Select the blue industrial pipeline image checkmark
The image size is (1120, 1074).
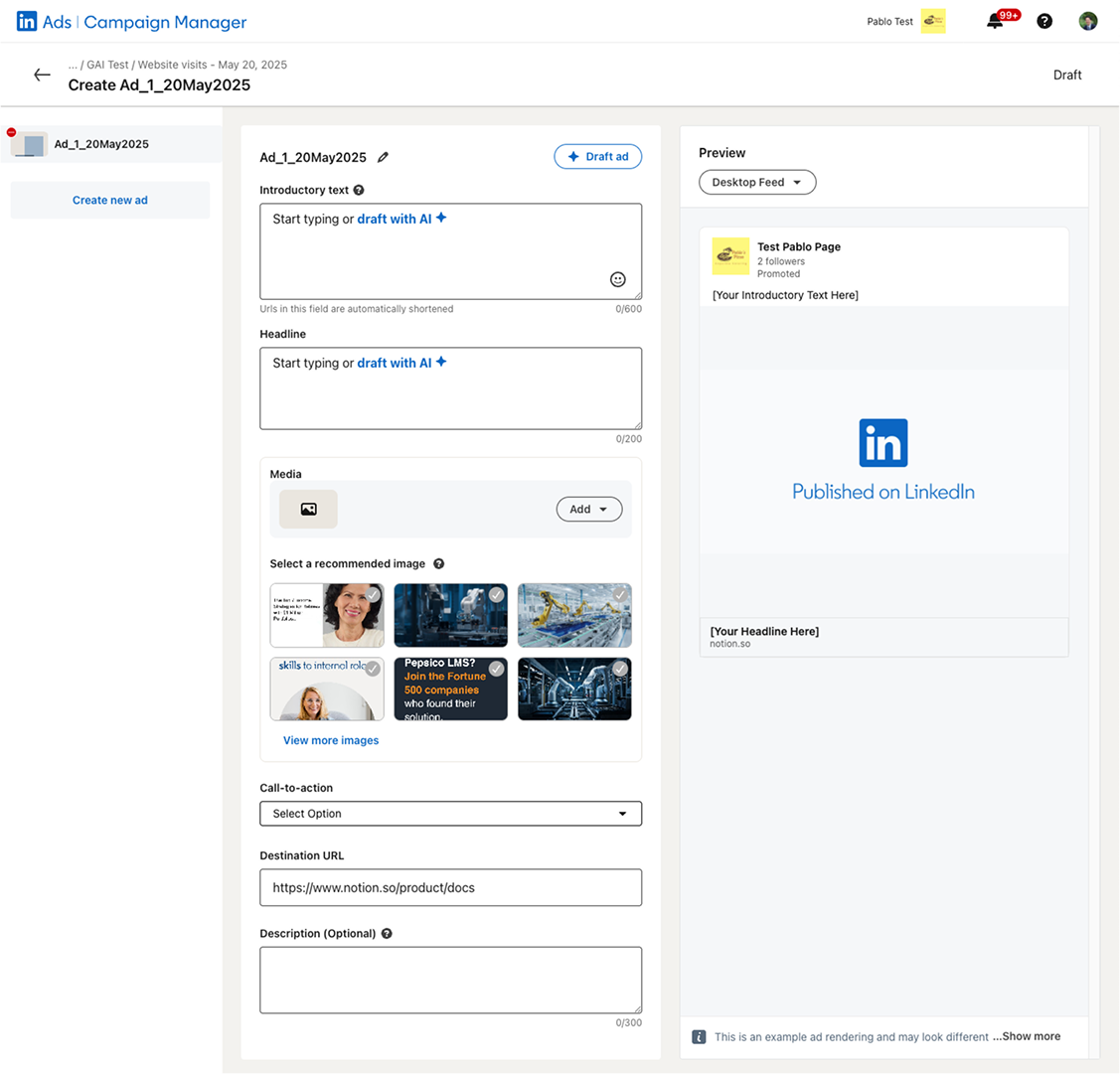click(620, 669)
